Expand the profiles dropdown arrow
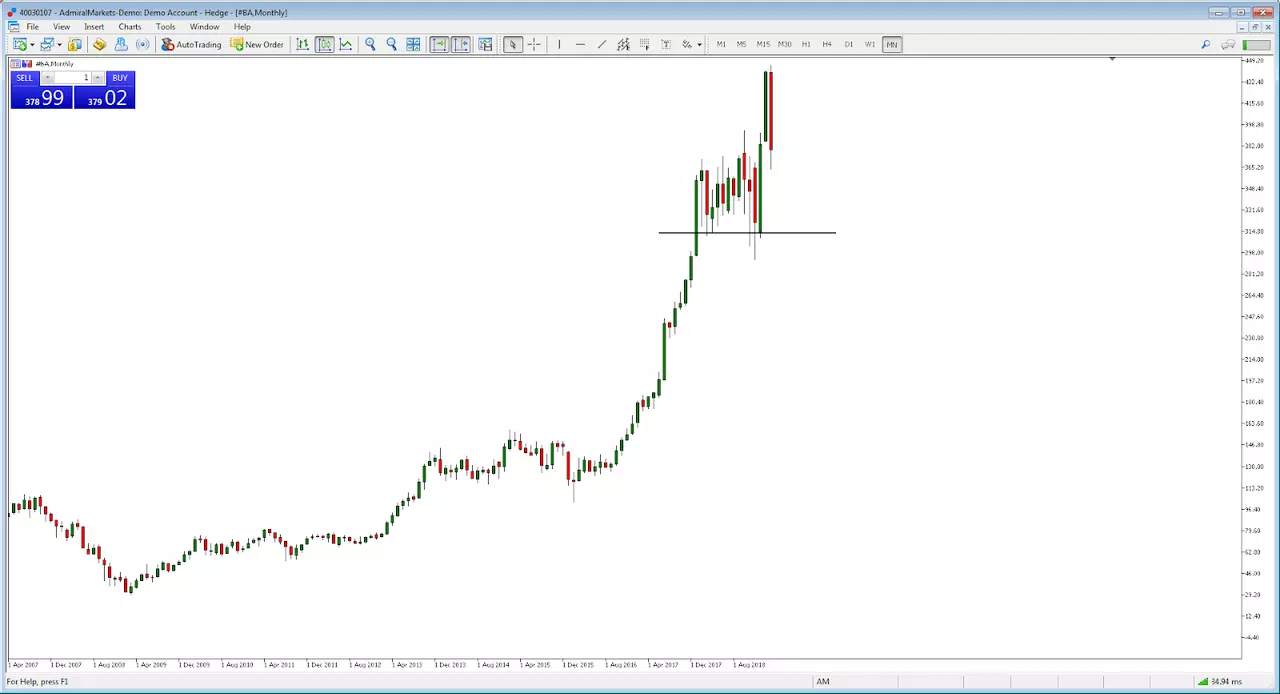The height and width of the screenshot is (694, 1280). [59, 44]
